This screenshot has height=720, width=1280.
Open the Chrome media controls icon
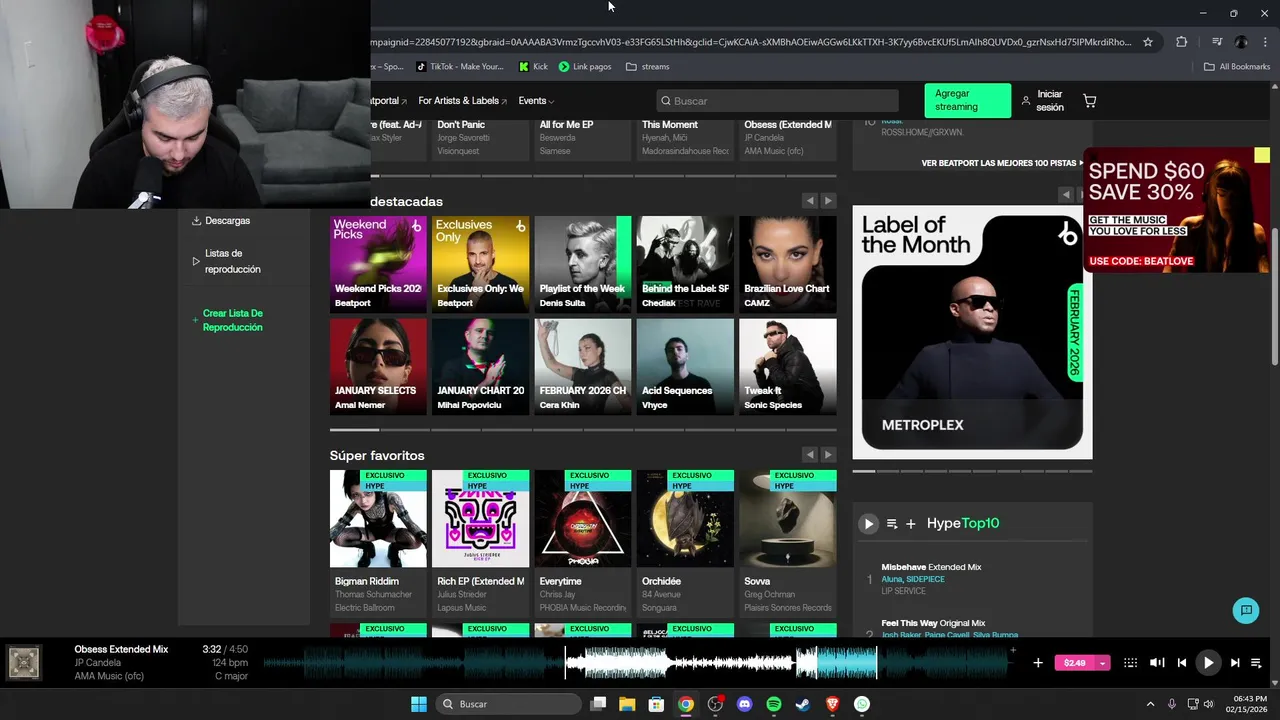click(1217, 42)
